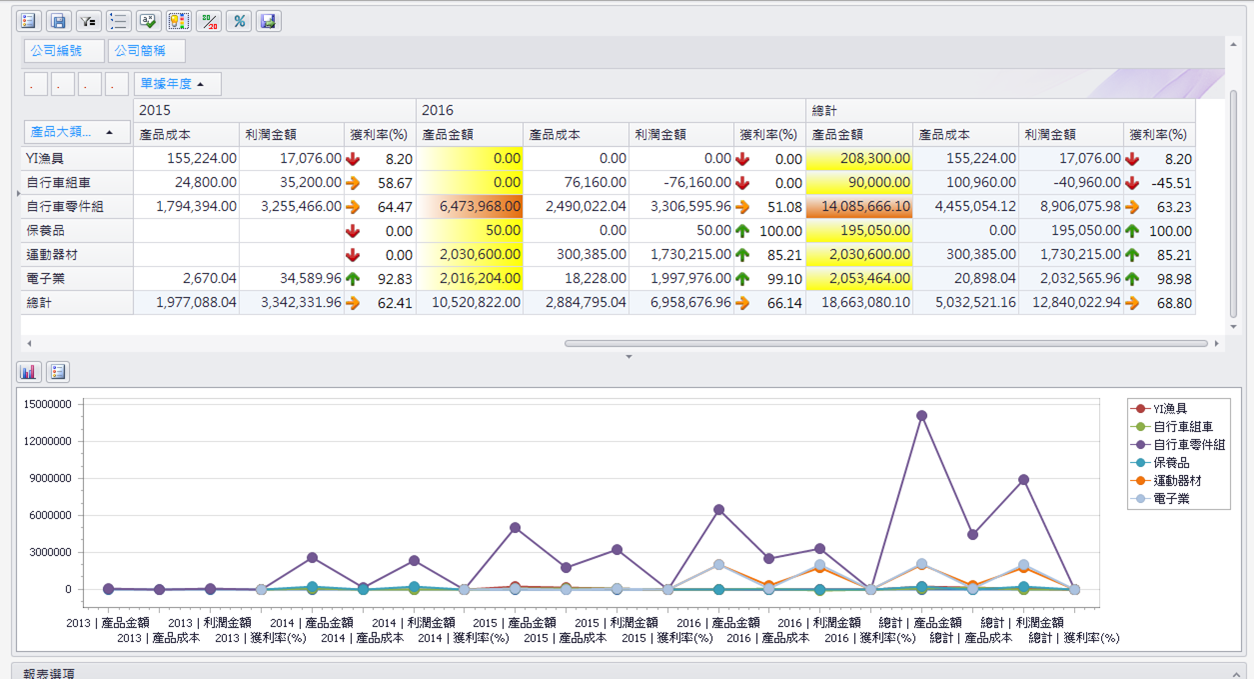Screen dimensions: 1254x679
Task: Collapse the splitter arrow between table and chart
Action: click(x=628, y=356)
